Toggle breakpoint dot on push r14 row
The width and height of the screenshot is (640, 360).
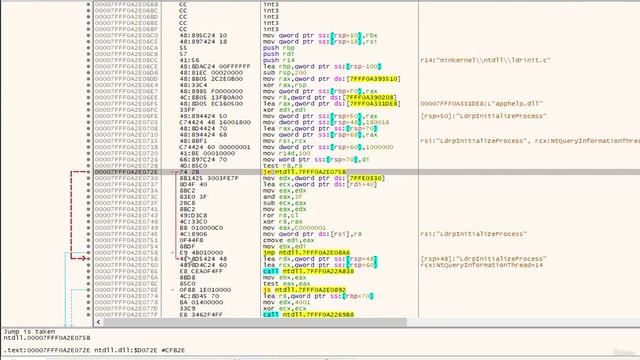88,60
